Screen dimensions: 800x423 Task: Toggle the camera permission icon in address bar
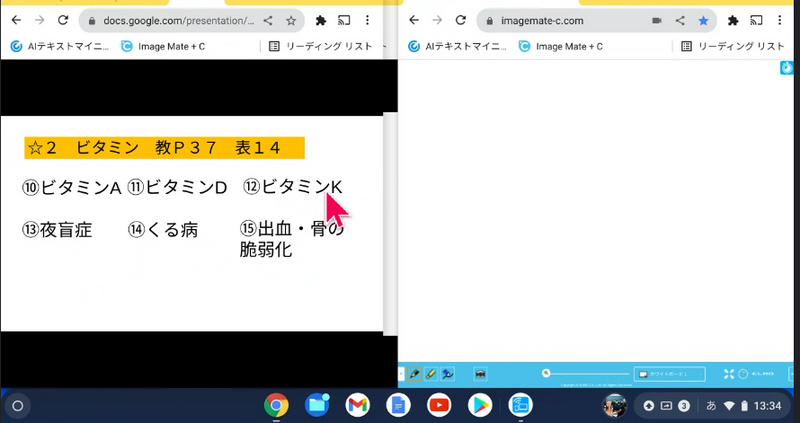[657, 20]
